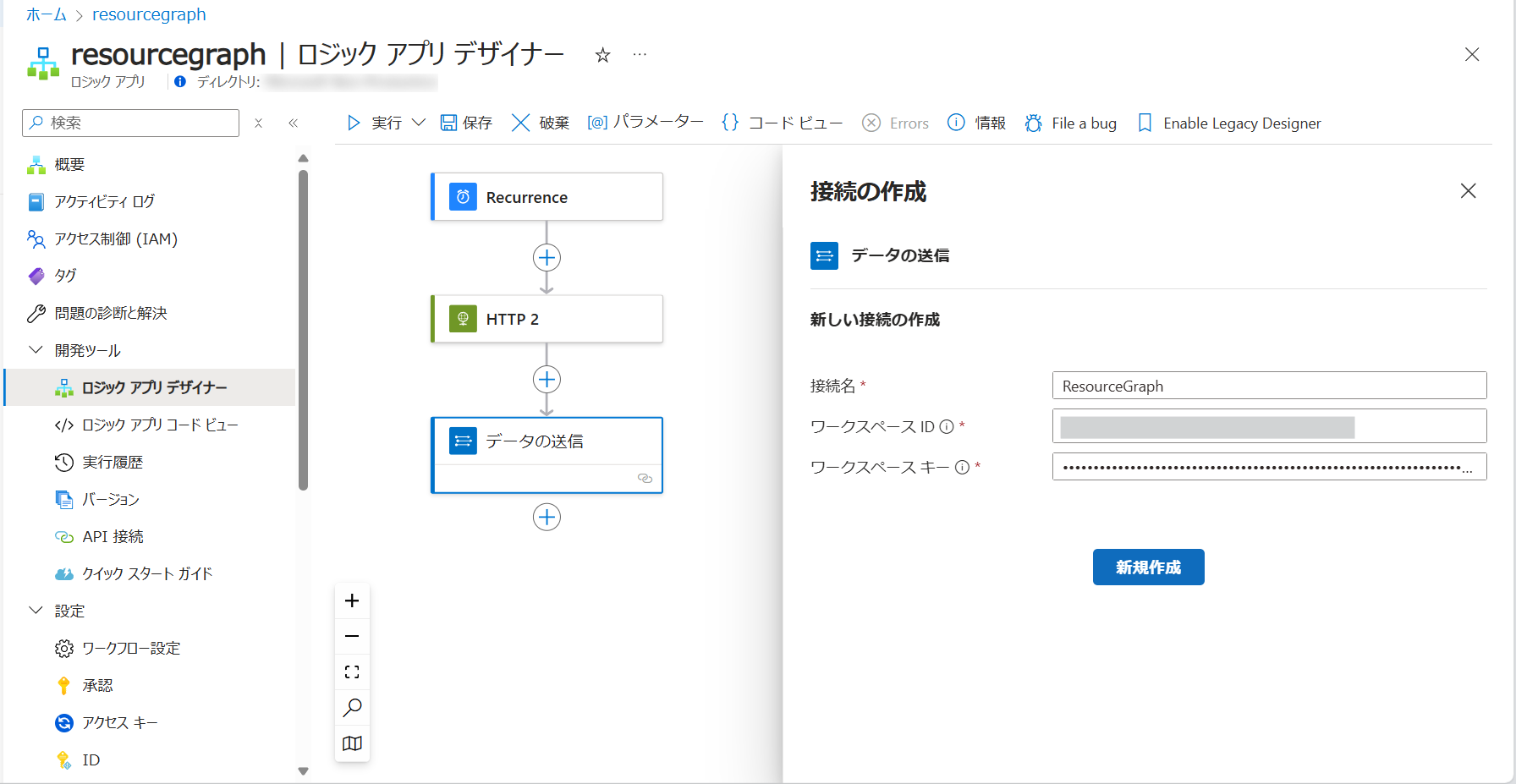This screenshot has height=784, width=1516.
Task: Run the workflow with 実行
Action: [374, 123]
